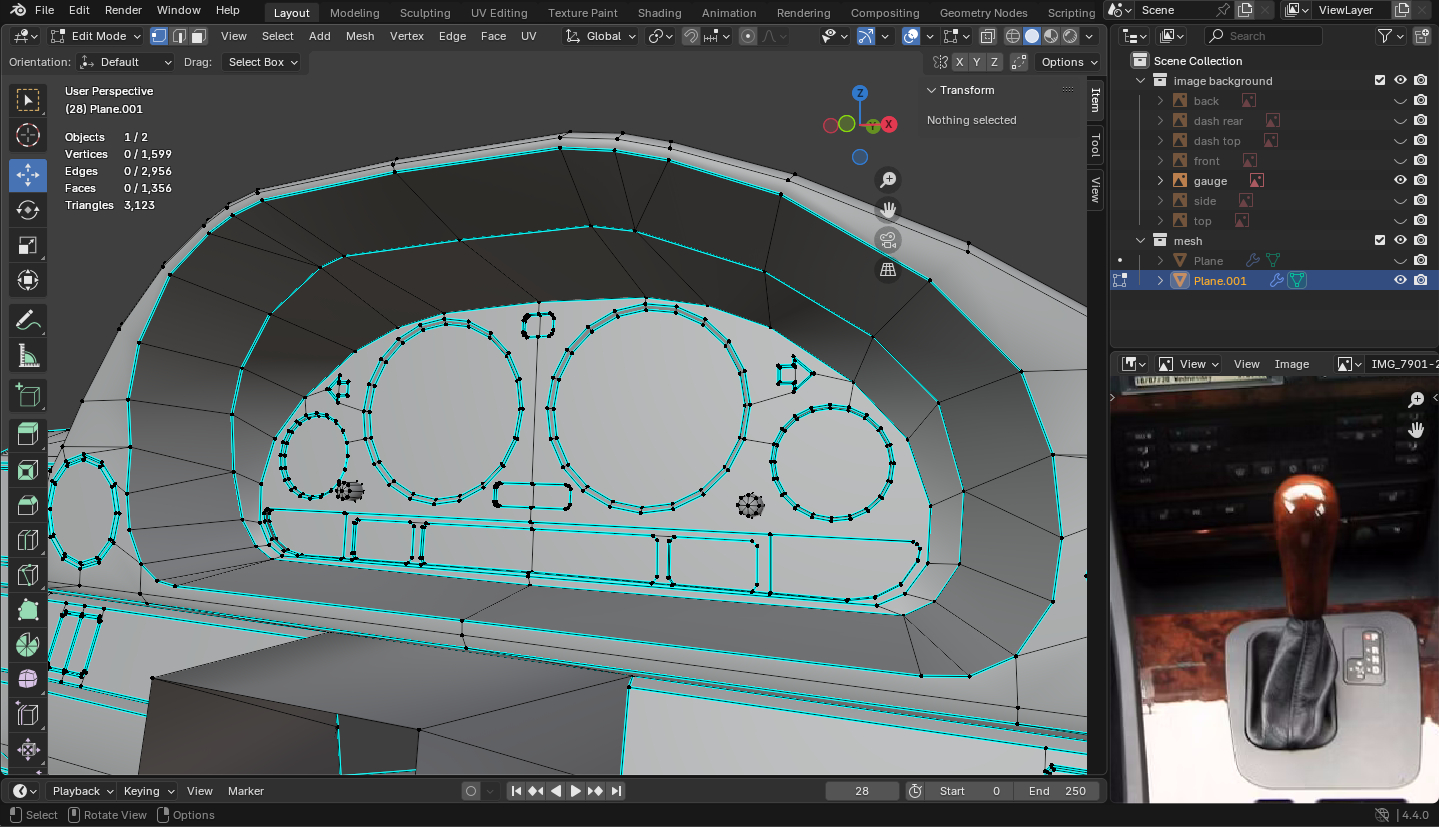
Task: Open the Sculpting workspace tab
Action: [425, 13]
